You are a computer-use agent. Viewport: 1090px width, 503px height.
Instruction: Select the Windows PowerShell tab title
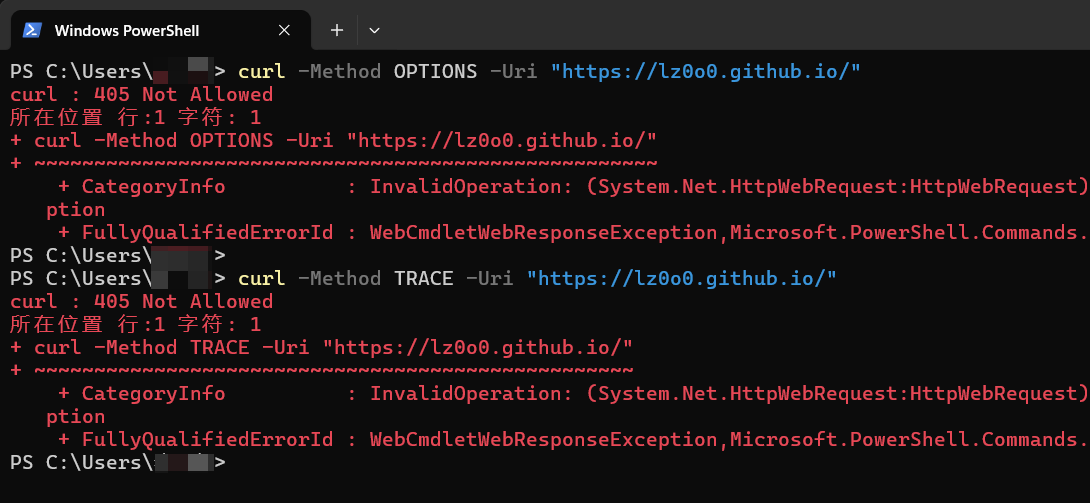127,30
